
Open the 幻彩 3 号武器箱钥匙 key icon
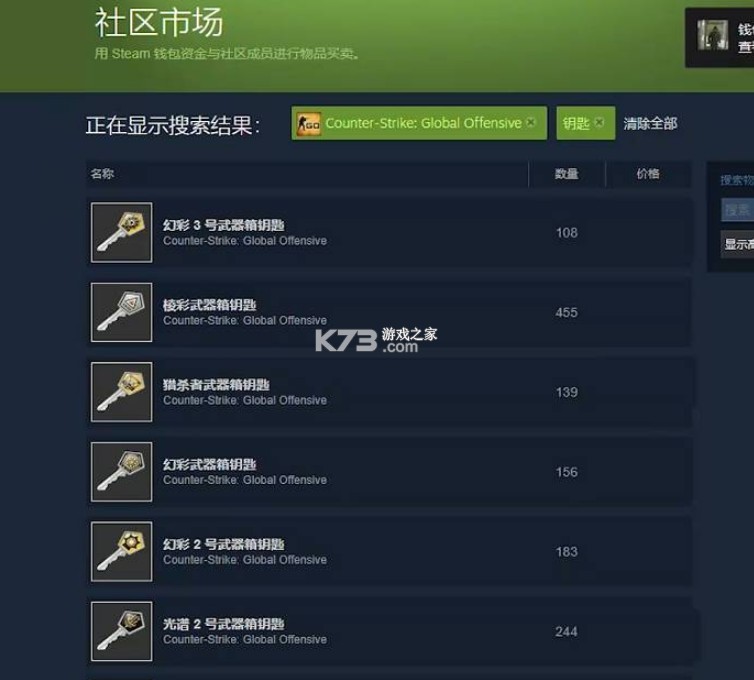[122, 232]
